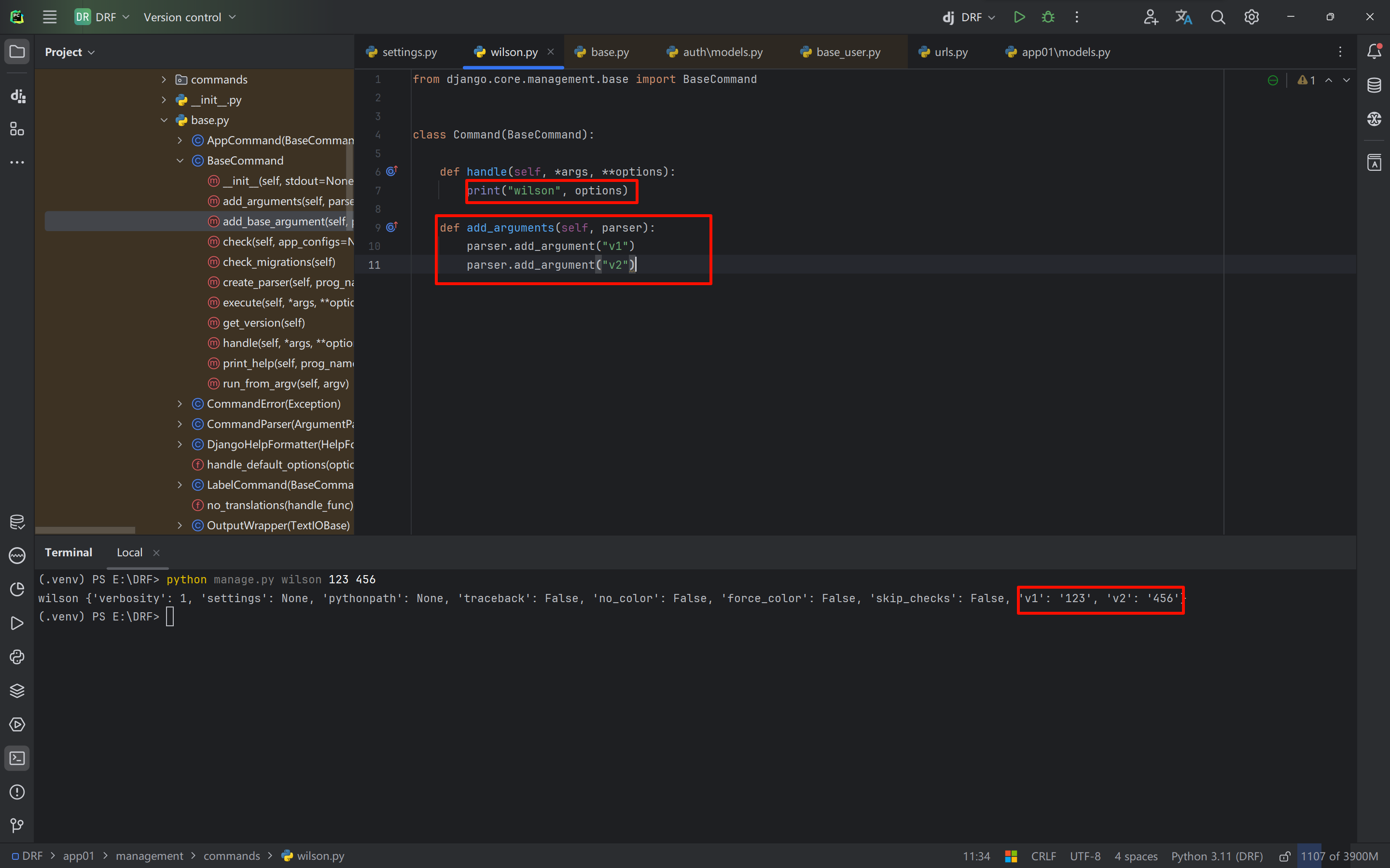Screen dimensions: 1390x868
Task: Open the Notifications bell icon
Action: tap(1374, 52)
